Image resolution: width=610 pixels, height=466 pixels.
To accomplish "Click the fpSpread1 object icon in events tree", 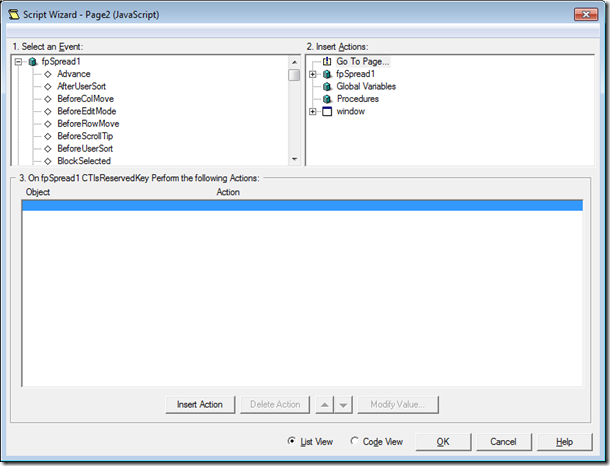I will coord(33,62).
